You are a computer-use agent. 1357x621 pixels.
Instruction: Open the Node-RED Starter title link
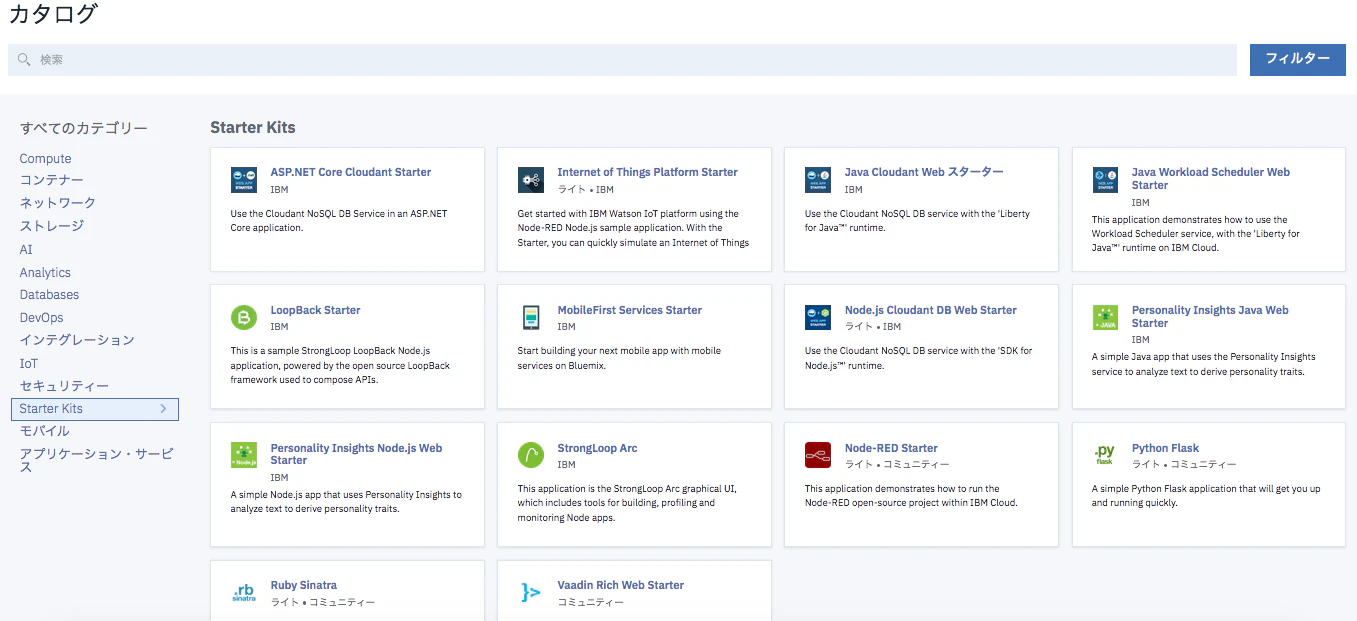click(891, 448)
